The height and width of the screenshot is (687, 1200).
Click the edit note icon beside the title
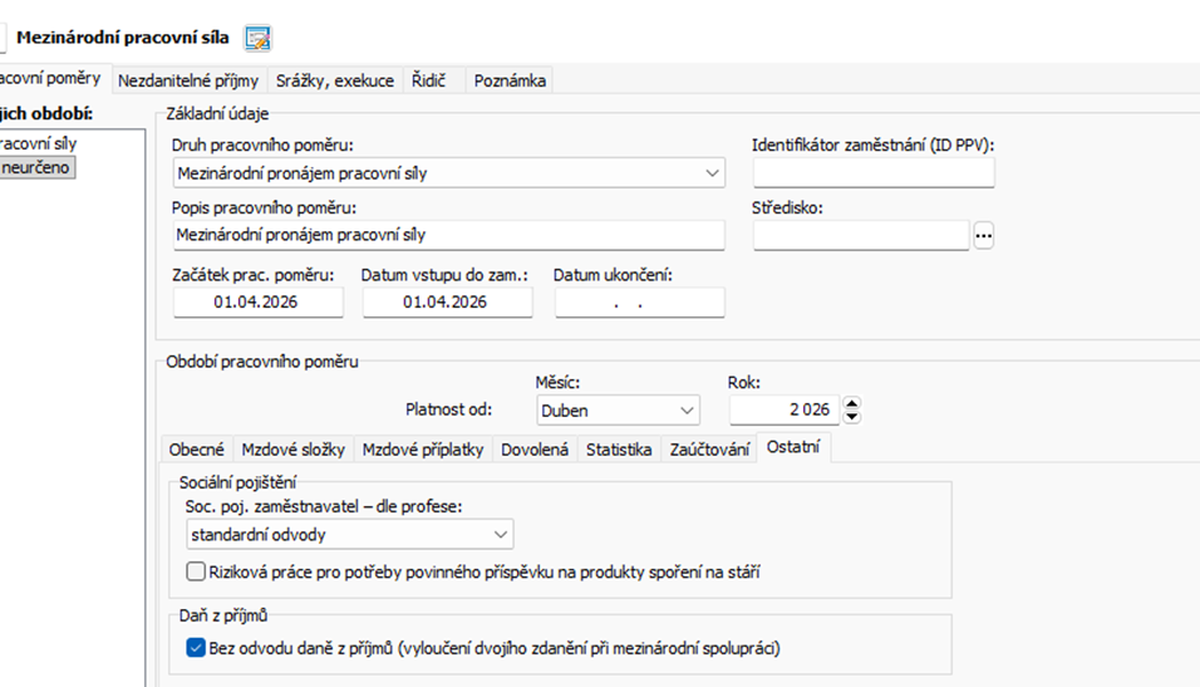point(258,39)
